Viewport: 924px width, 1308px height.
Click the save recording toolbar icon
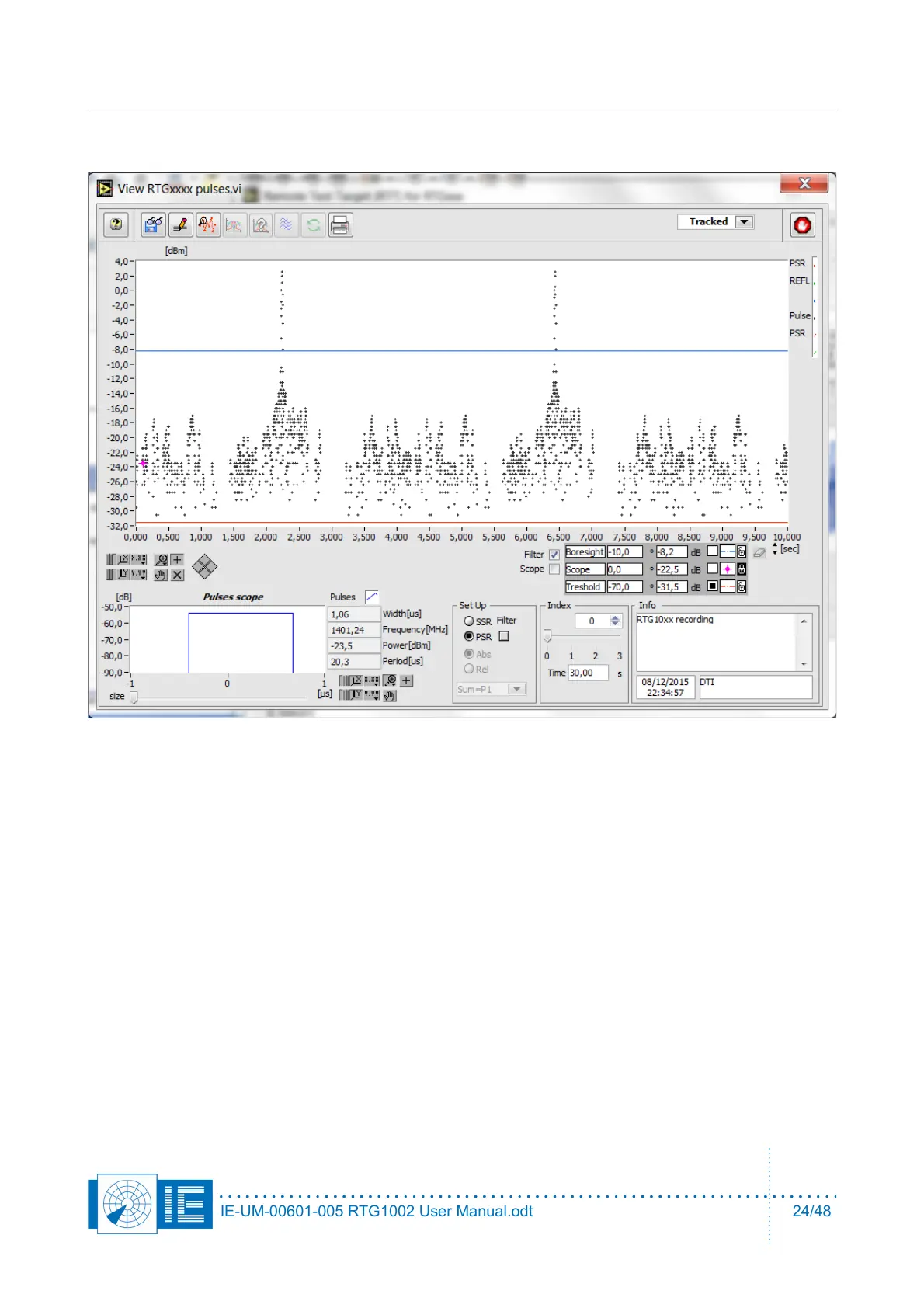[154, 225]
